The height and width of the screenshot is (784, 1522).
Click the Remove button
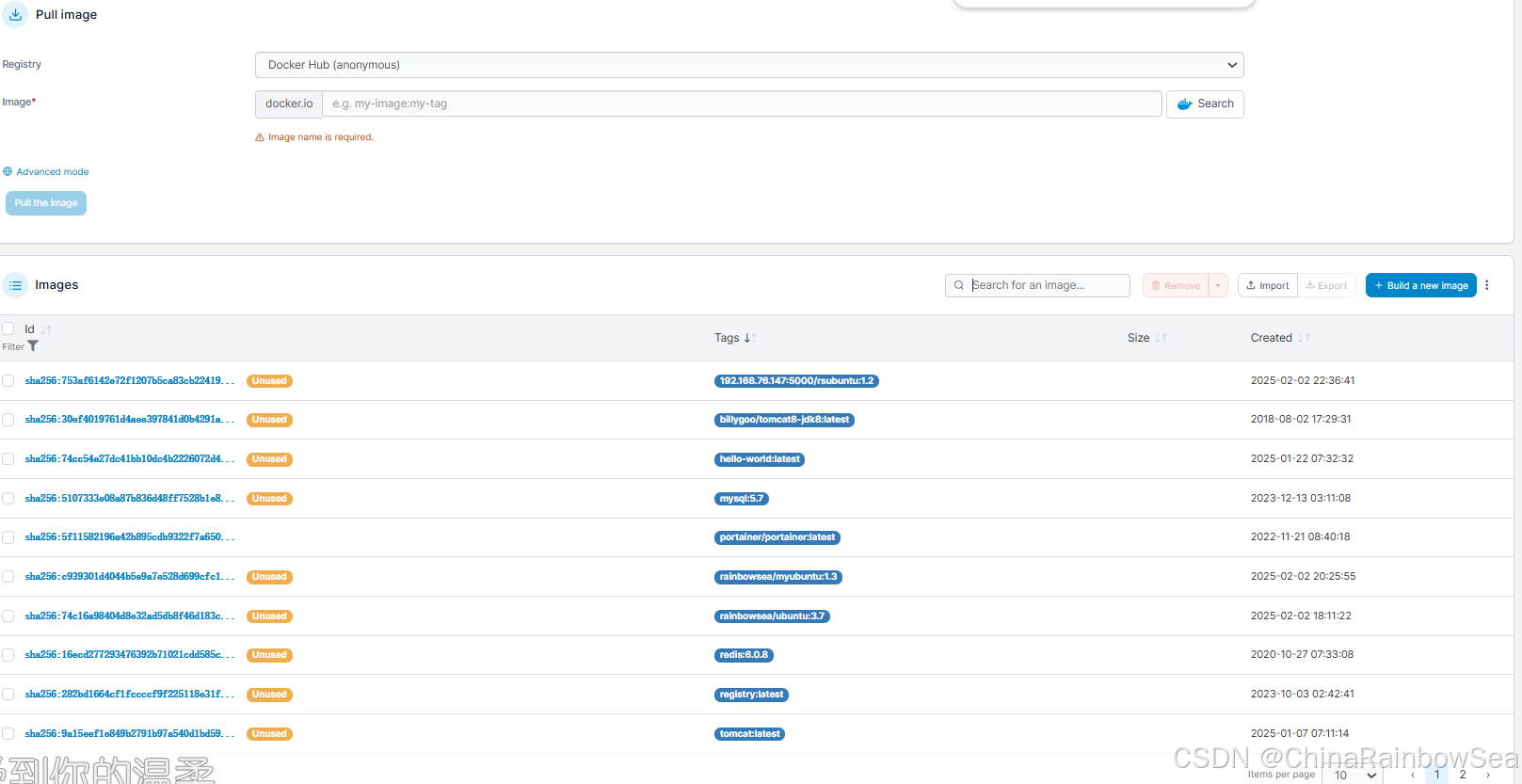pos(1176,285)
